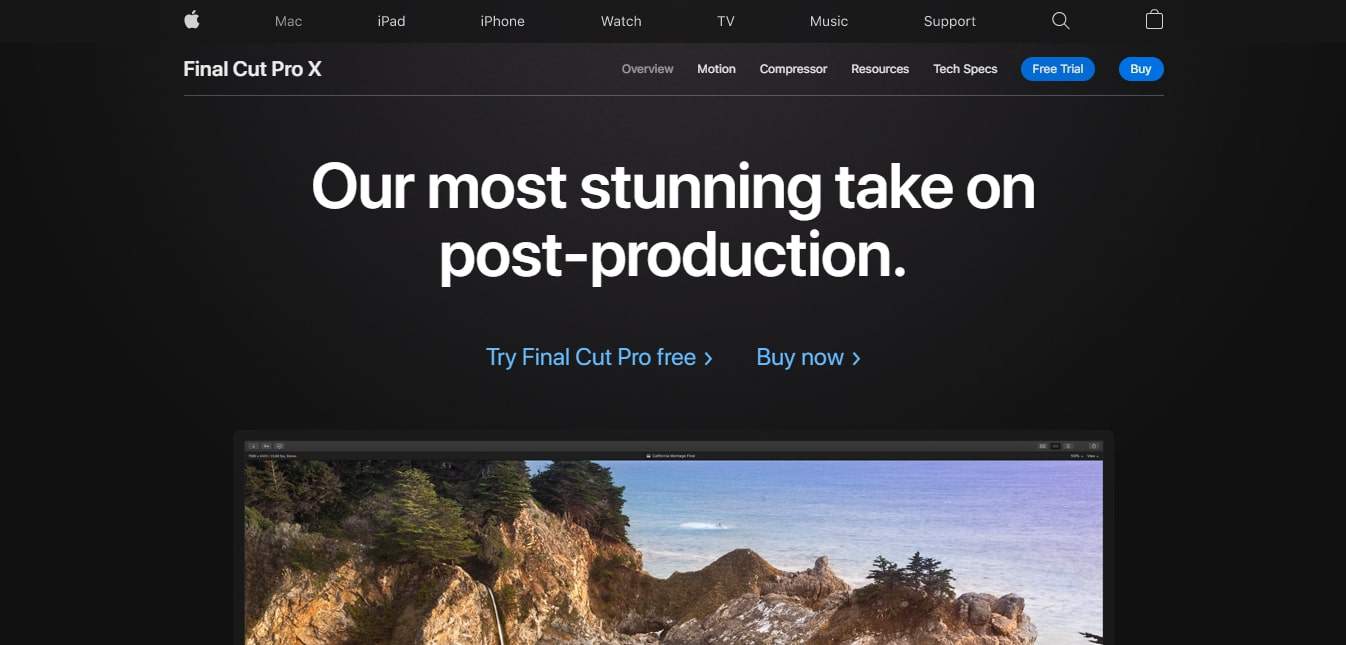Open the search magnifier icon

pos(1061,21)
